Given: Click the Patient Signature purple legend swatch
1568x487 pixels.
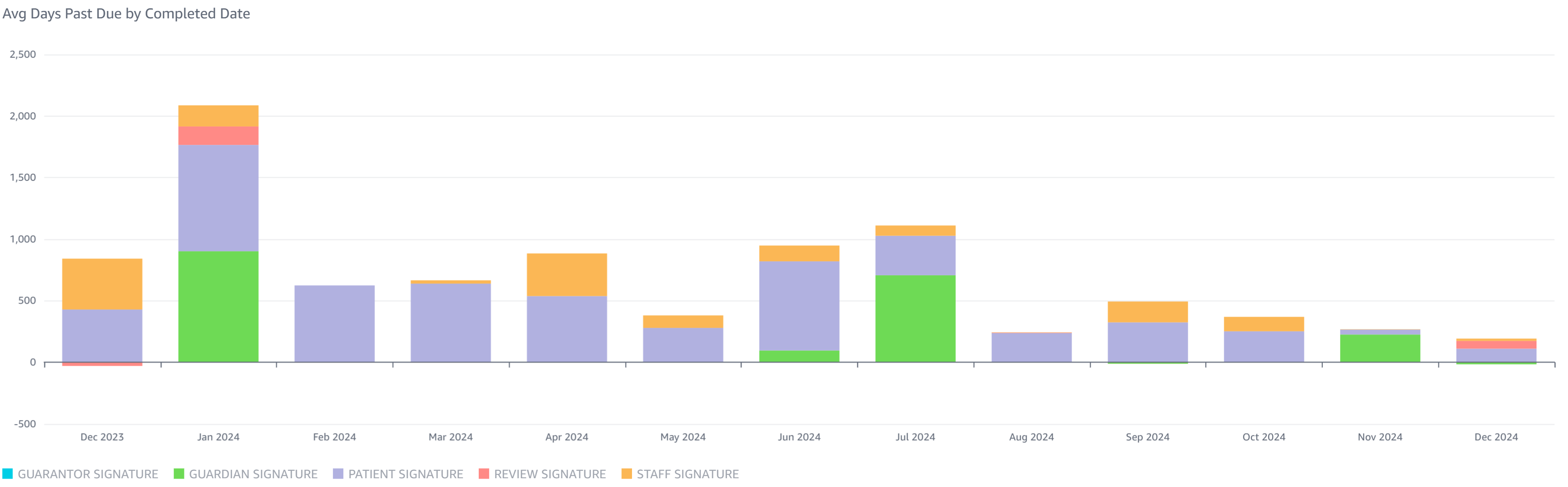Looking at the screenshot, I should pyautogui.click(x=338, y=473).
